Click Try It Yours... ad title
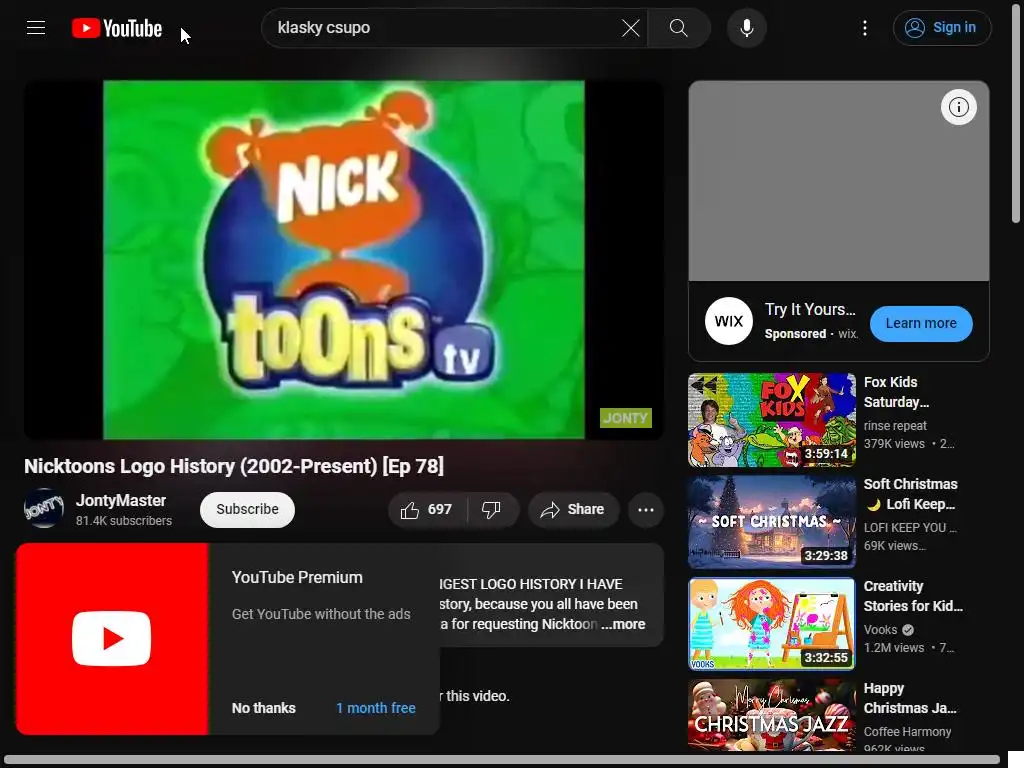Screen dimensions: 1024x768 810,310
